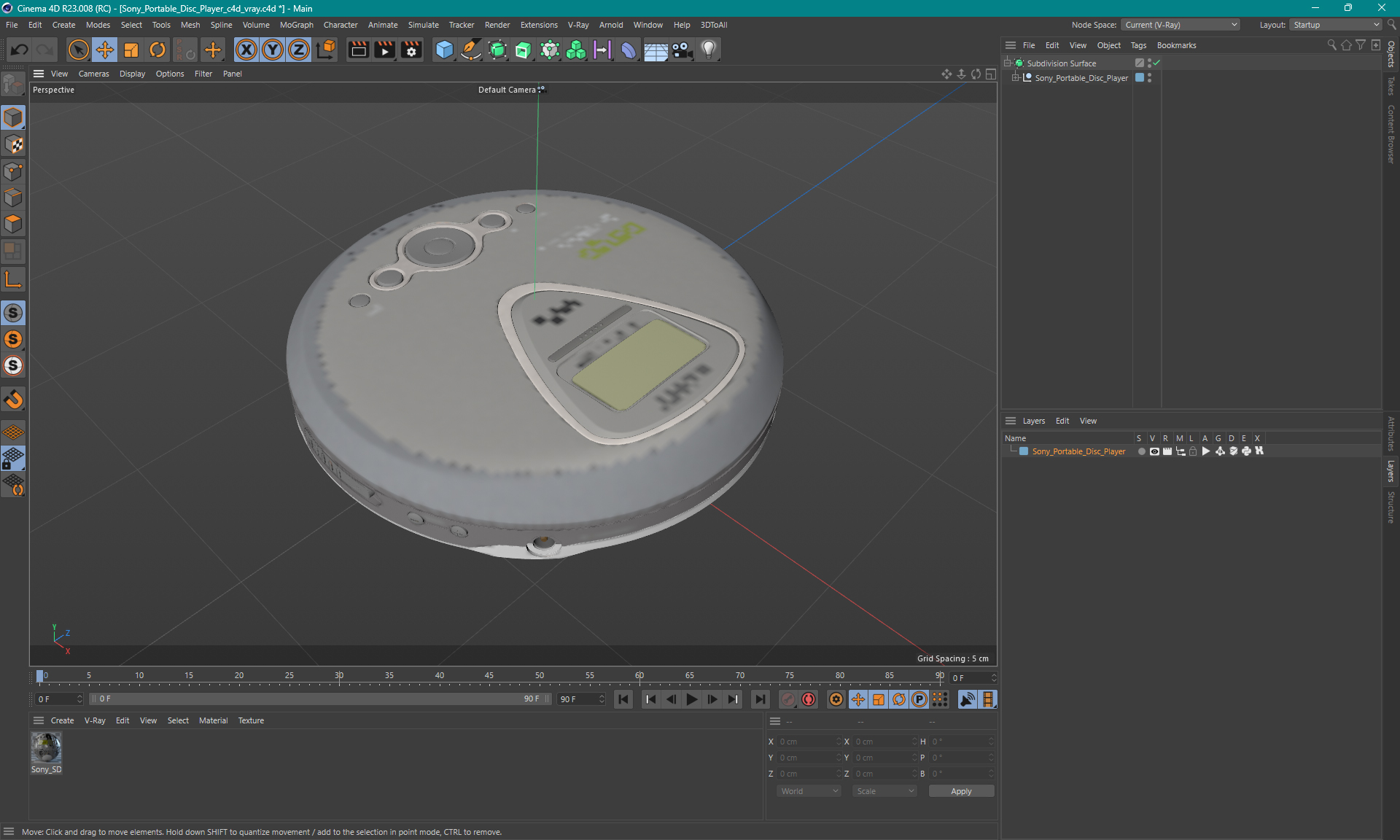Click the Floor environment icon
1400x840 pixels.
click(656, 50)
